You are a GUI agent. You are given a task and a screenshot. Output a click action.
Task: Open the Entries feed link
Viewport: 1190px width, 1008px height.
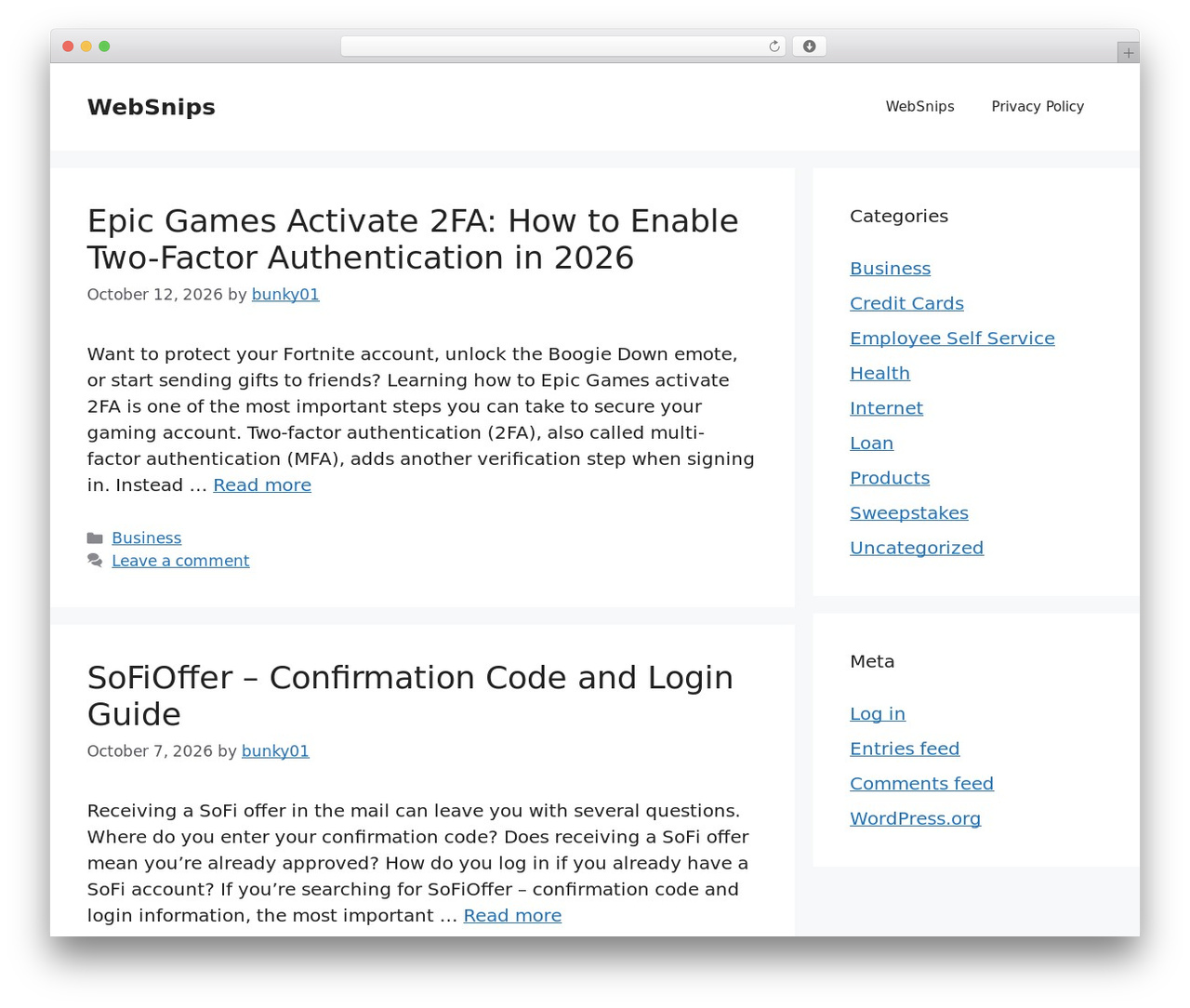(x=905, y=749)
